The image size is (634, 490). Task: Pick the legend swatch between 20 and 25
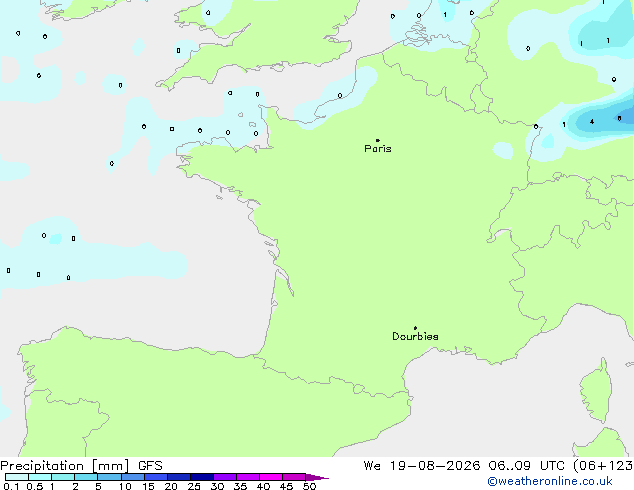point(178,477)
